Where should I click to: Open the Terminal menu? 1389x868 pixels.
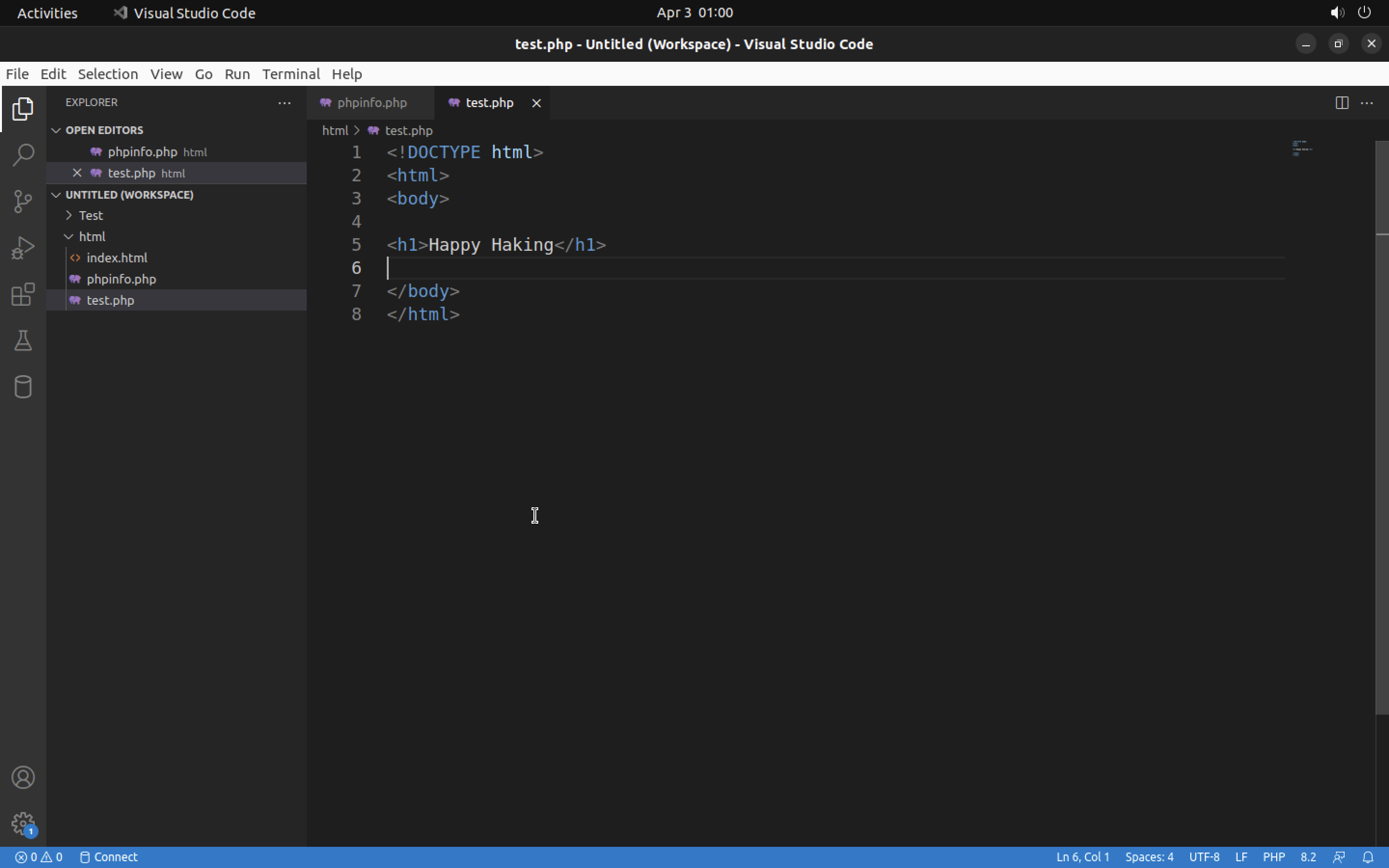(x=291, y=74)
